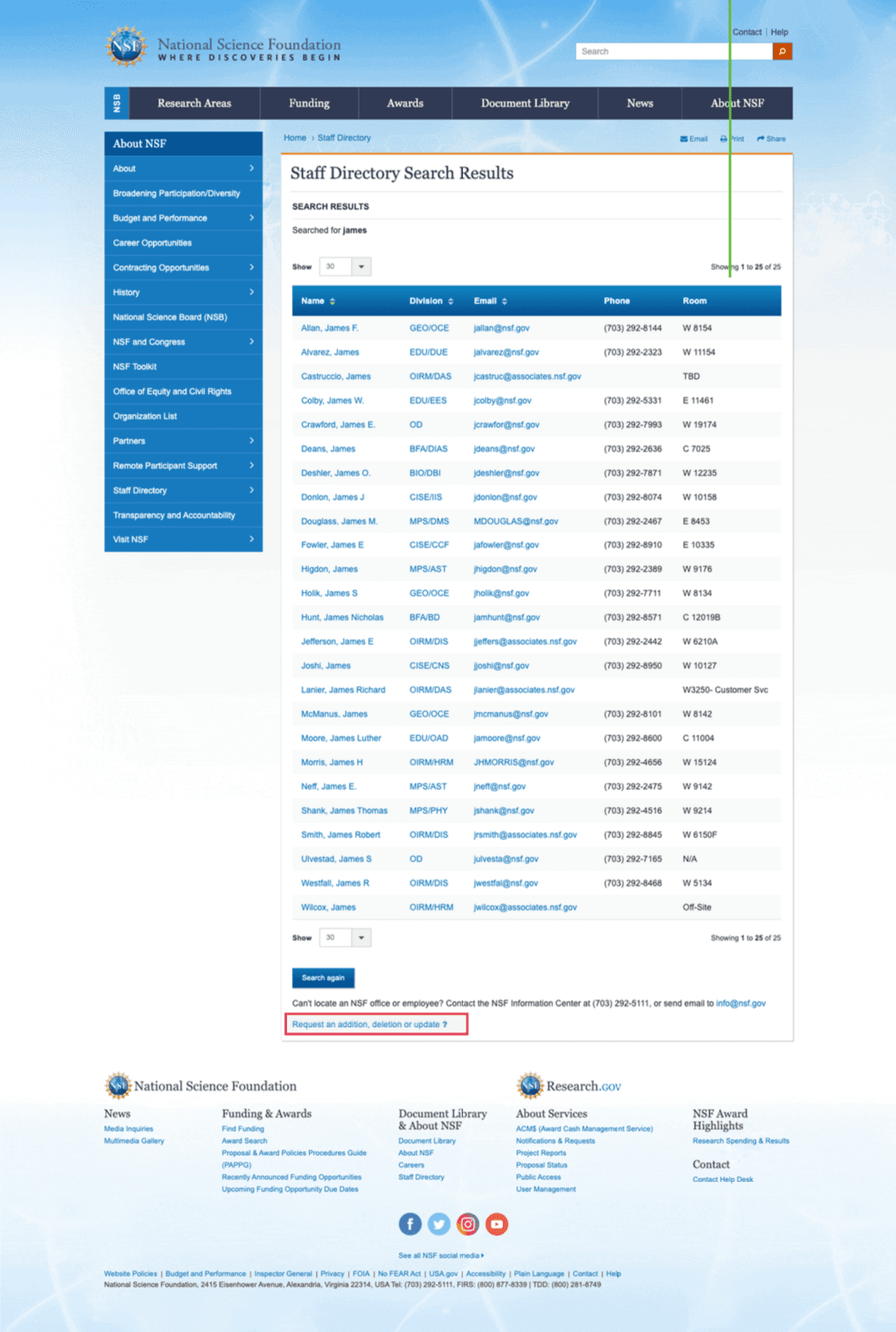Click jalvarez@nsf.gov email address
896x1332 pixels.
[506, 352]
